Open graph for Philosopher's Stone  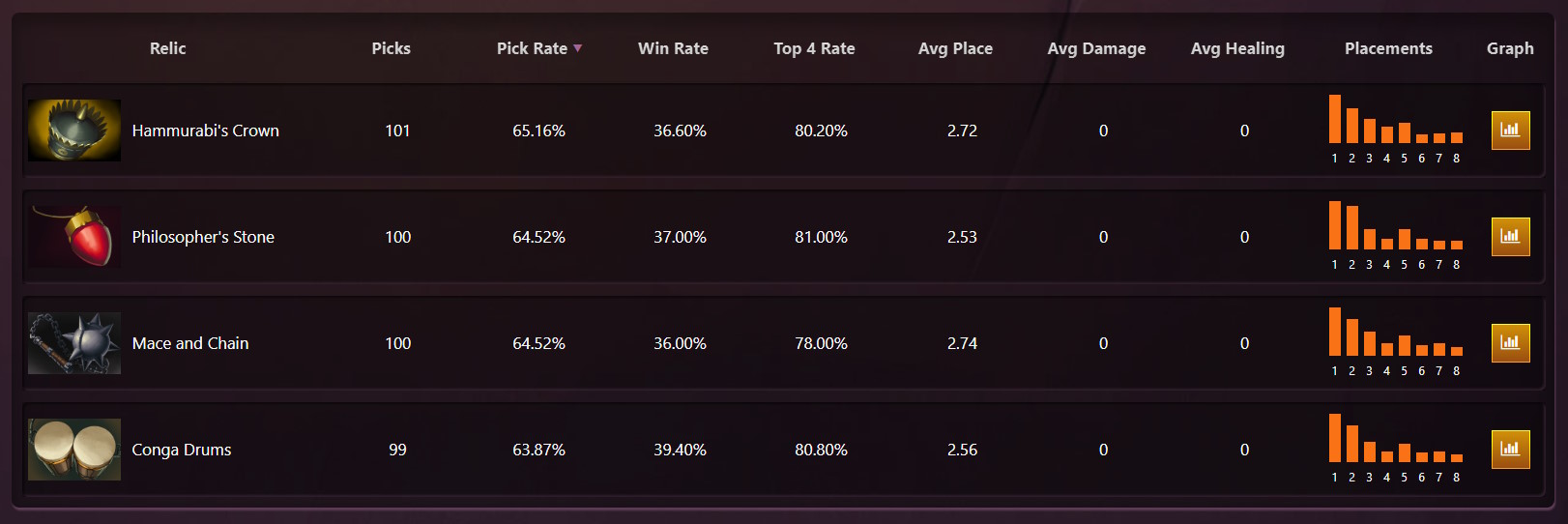coord(1510,237)
